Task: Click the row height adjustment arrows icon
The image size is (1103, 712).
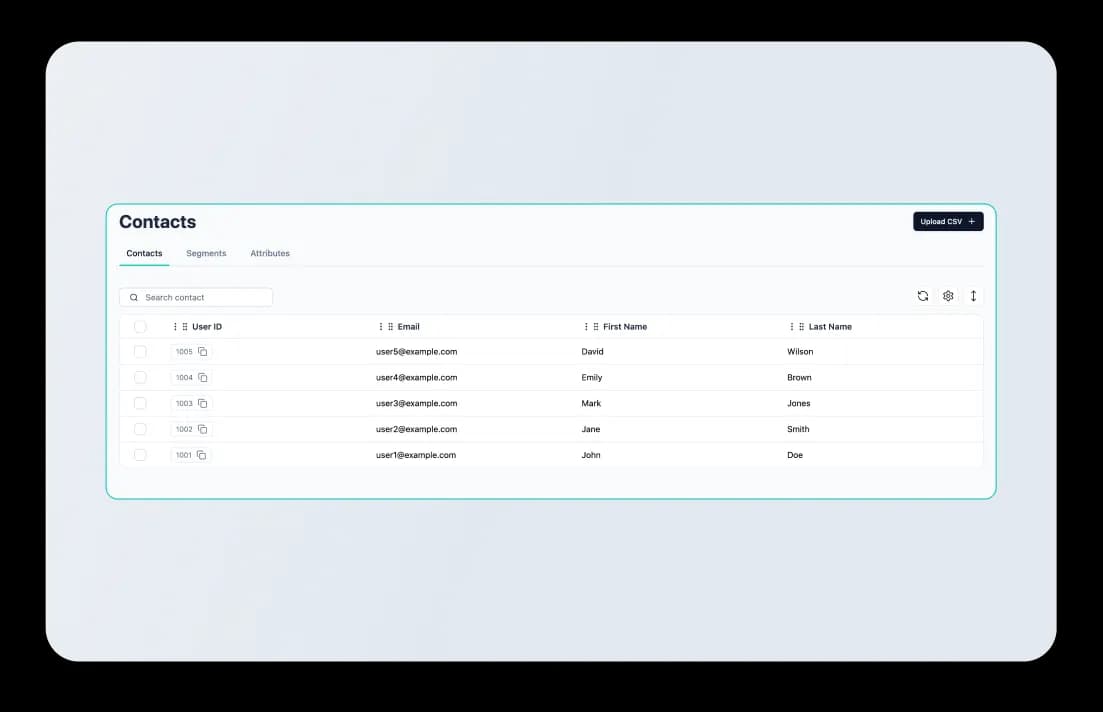Action: [973, 296]
